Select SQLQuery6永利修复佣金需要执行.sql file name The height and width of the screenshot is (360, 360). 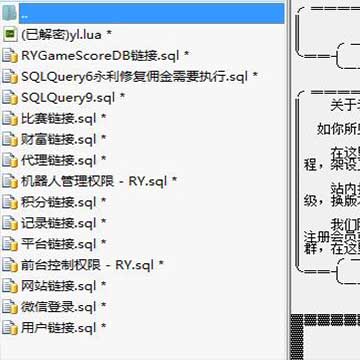coord(140,76)
